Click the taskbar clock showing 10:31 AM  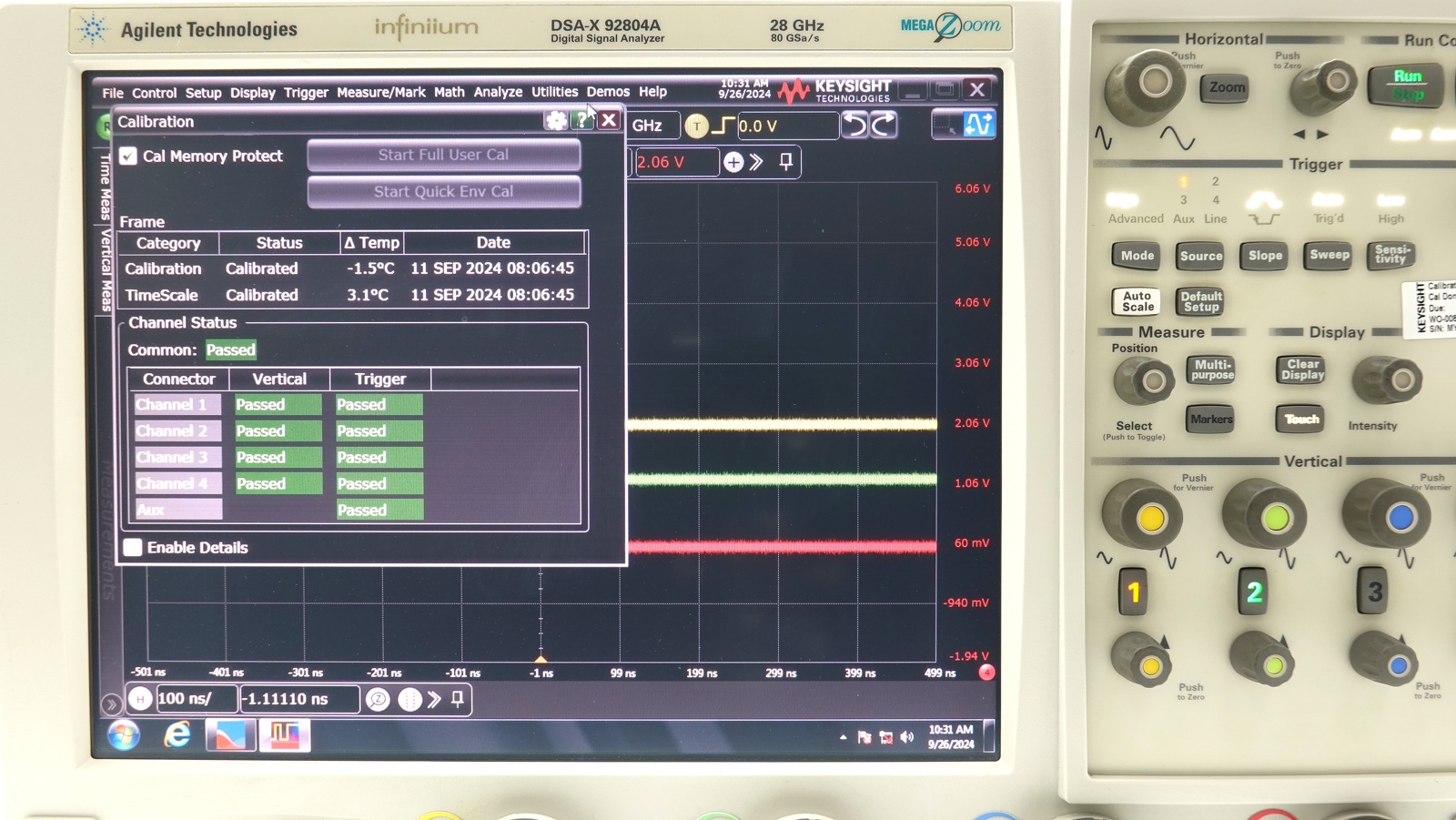[x=951, y=736]
